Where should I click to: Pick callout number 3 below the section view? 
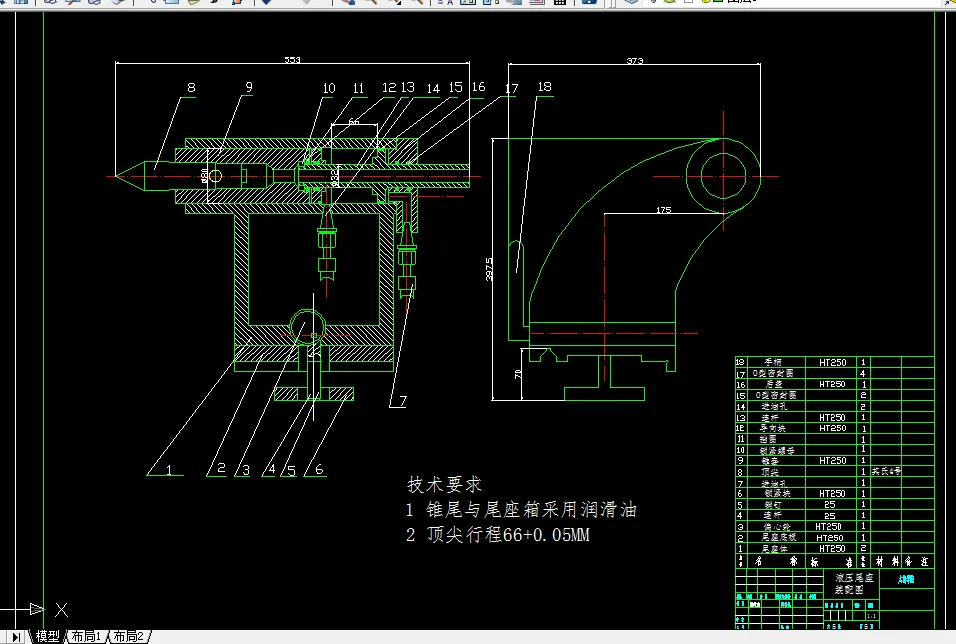coord(246,470)
